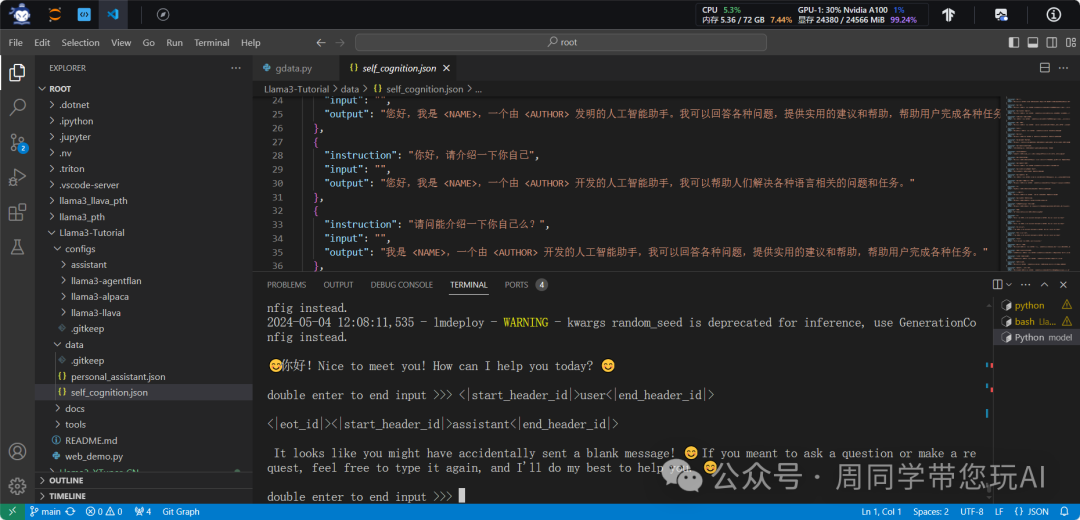Open the Terminal menu
The height and width of the screenshot is (520, 1080).
point(211,43)
